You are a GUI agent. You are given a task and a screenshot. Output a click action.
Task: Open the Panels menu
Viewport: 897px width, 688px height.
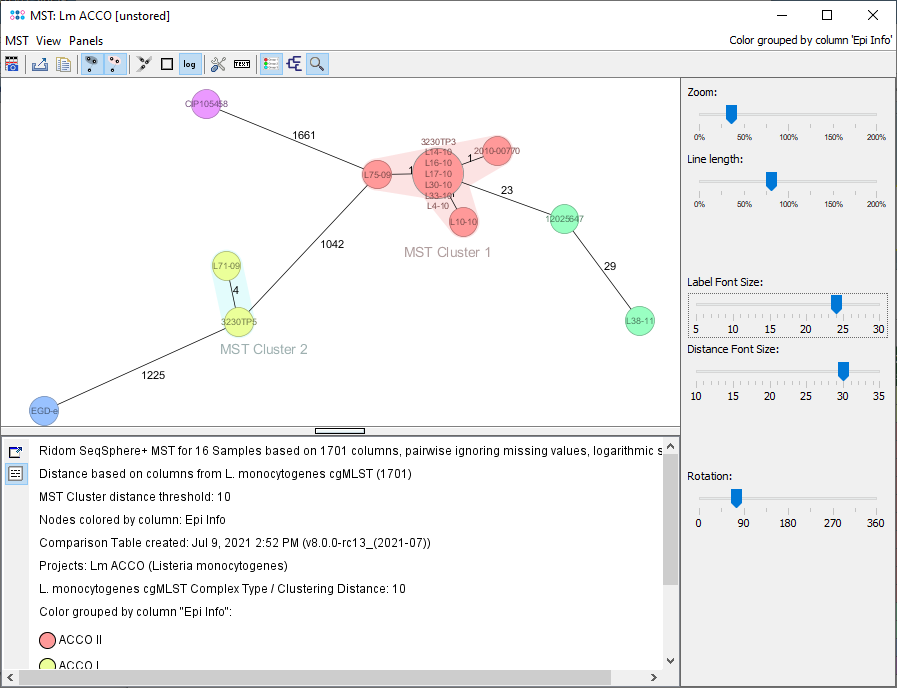[86, 41]
